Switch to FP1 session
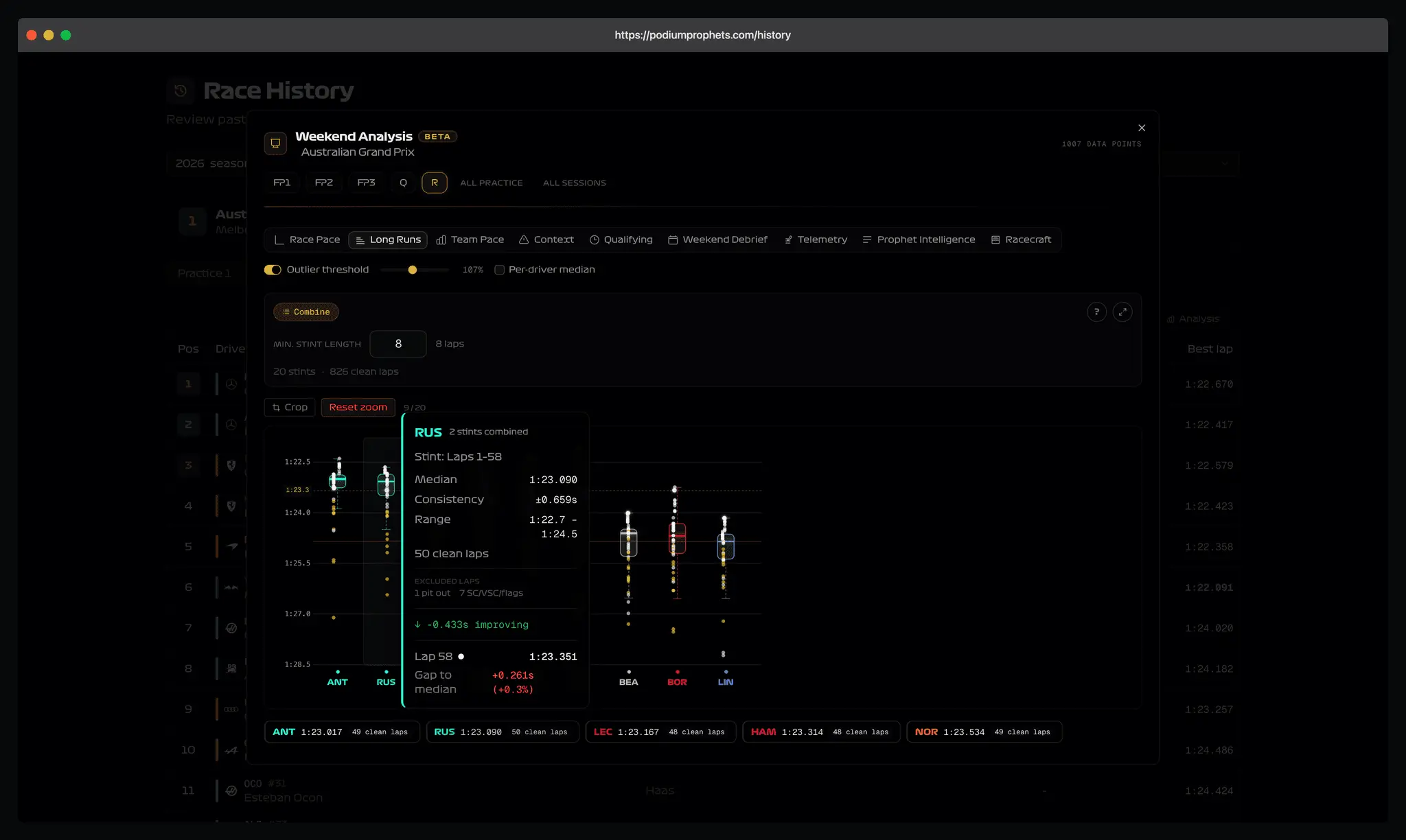Screen dimensions: 1406x840 (x=281, y=183)
